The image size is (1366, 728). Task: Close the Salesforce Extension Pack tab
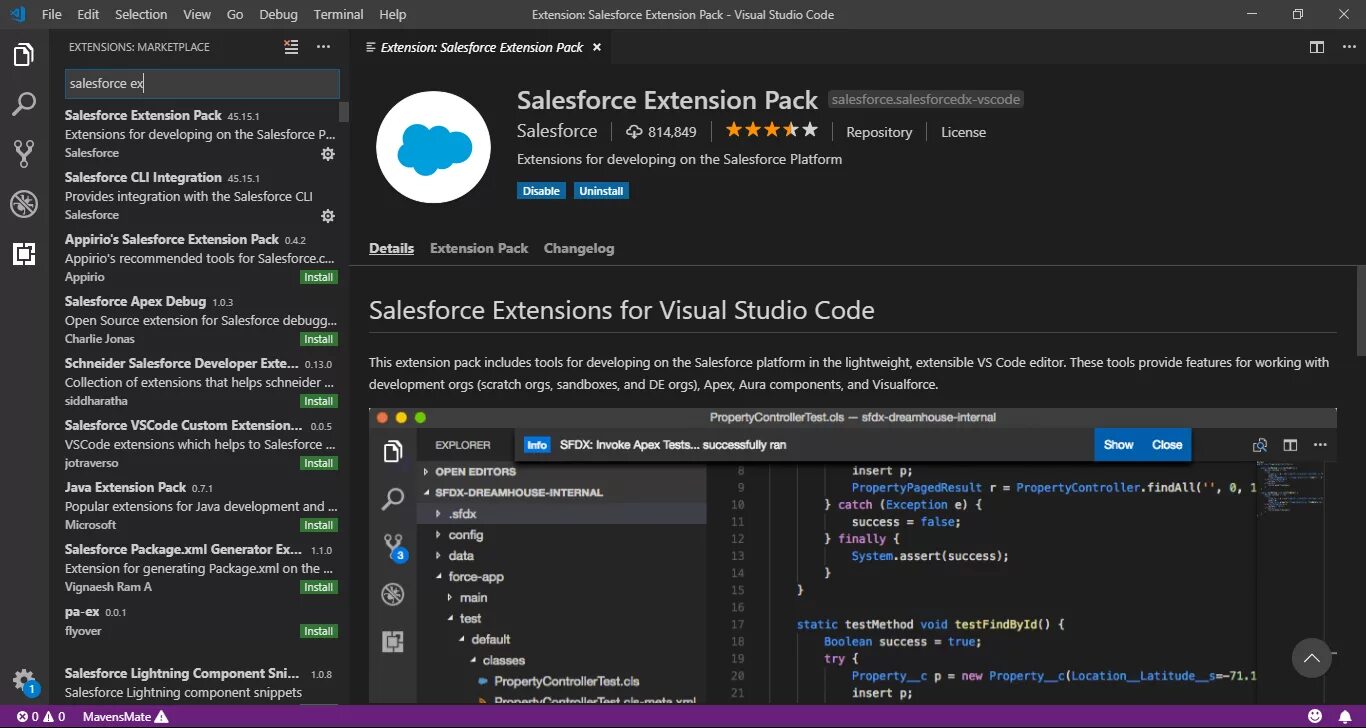click(x=597, y=47)
